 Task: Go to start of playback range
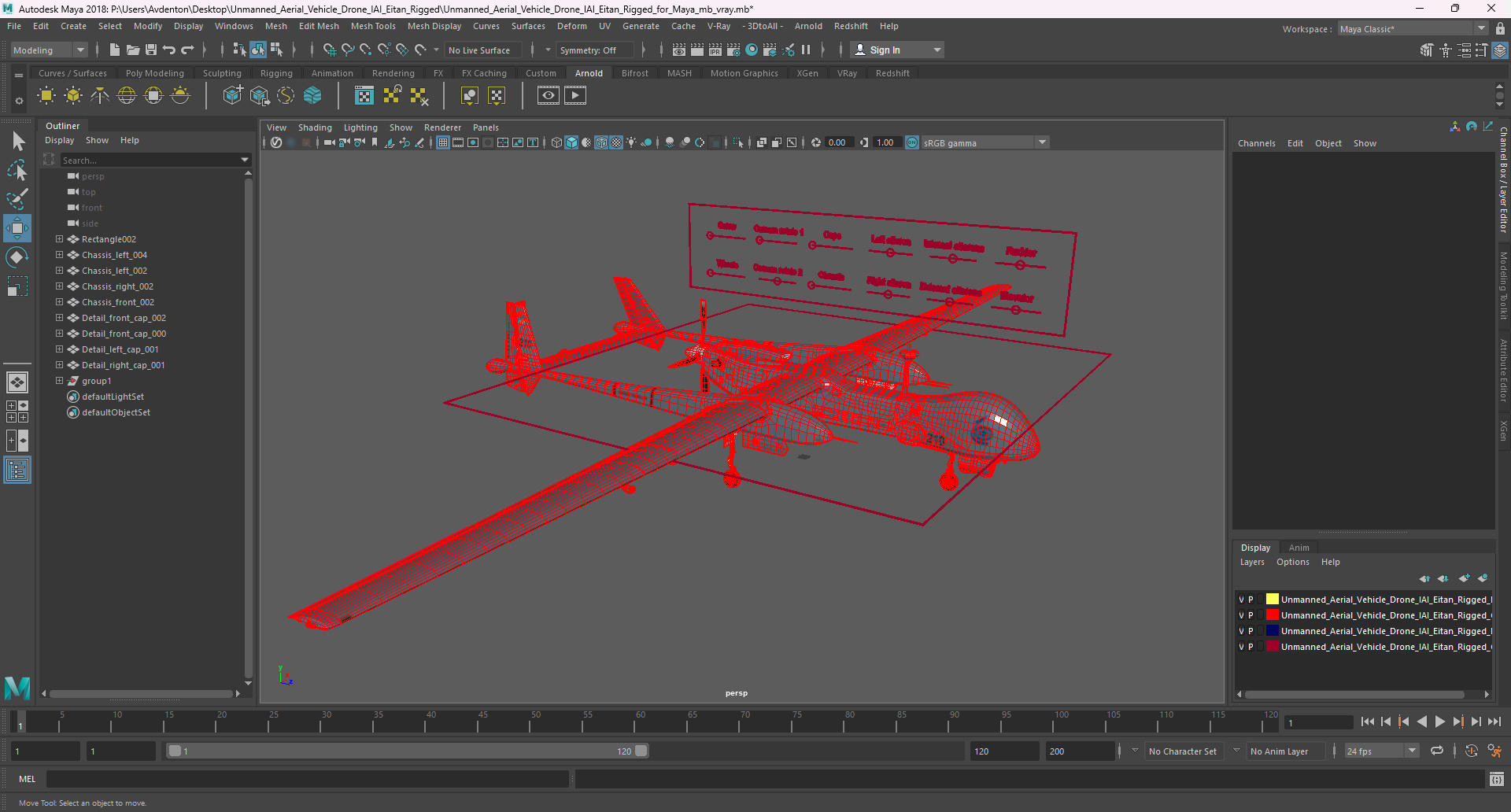(x=1367, y=722)
